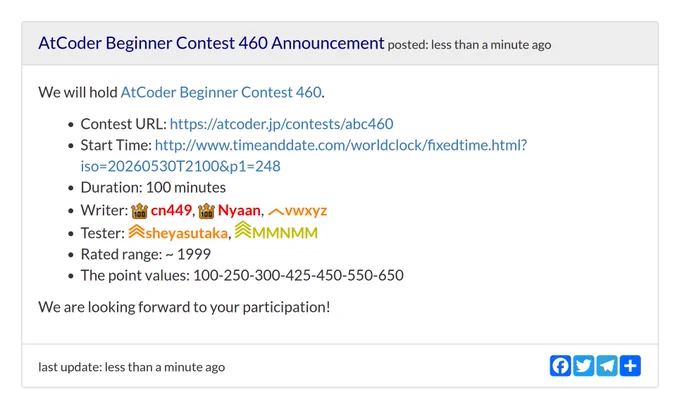This screenshot has height=409, width=680.
Task: Open the announcement title link
Action: click(x=211, y=43)
